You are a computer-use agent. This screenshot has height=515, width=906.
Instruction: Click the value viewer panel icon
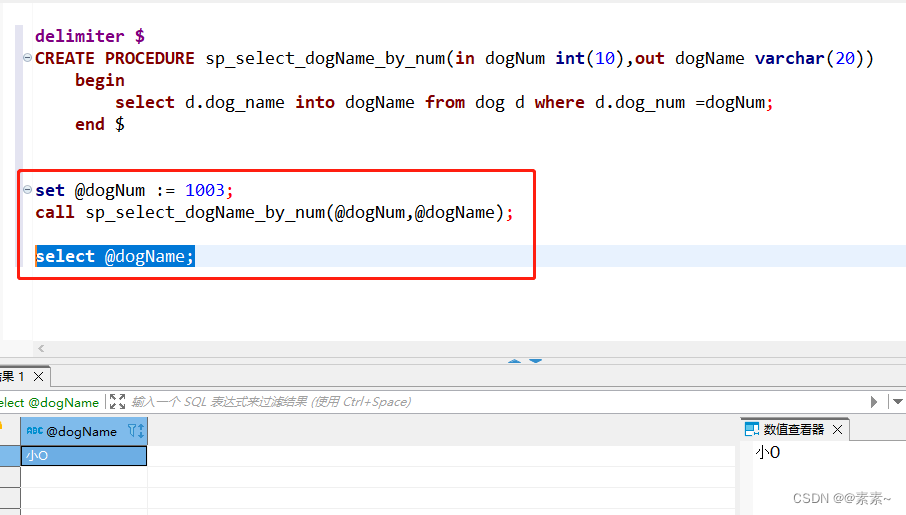pyautogui.click(x=752, y=429)
